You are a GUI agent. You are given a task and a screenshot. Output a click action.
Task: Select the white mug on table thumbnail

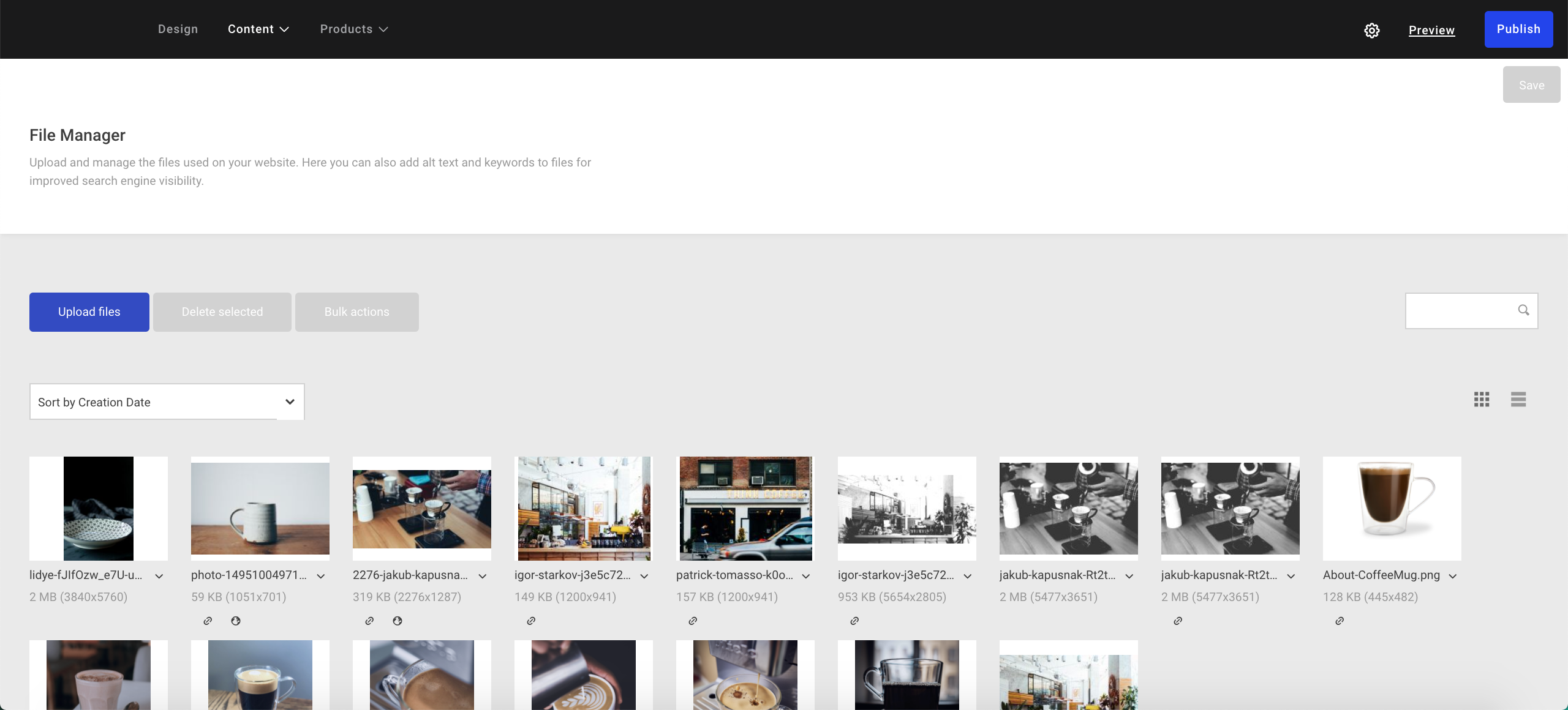point(260,509)
